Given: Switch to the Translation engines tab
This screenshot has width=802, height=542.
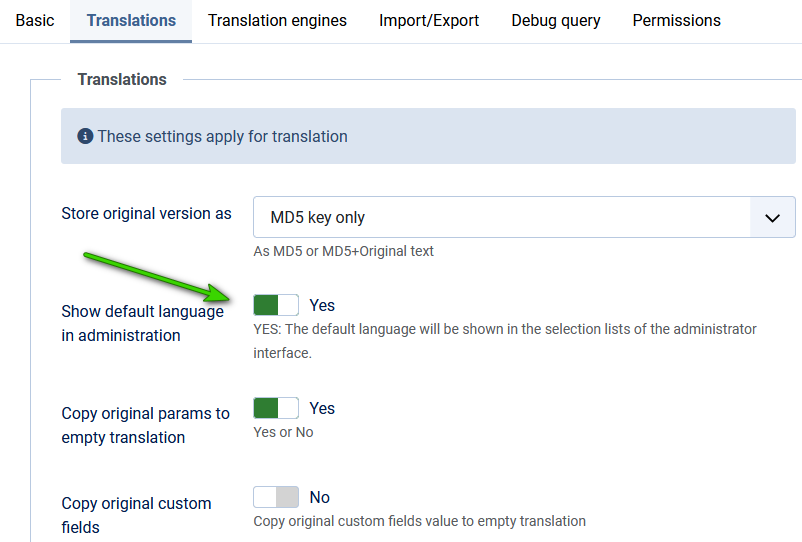Looking at the screenshot, I should 277,20.
